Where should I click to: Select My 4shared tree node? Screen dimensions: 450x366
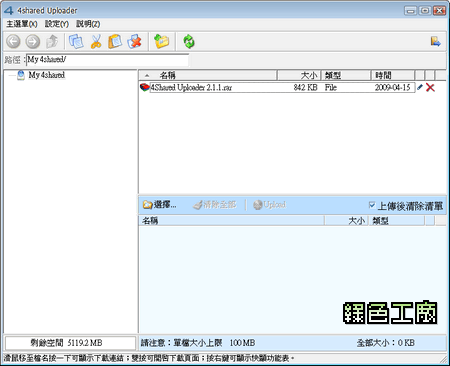pyautogui.click(x=46, y=75)
